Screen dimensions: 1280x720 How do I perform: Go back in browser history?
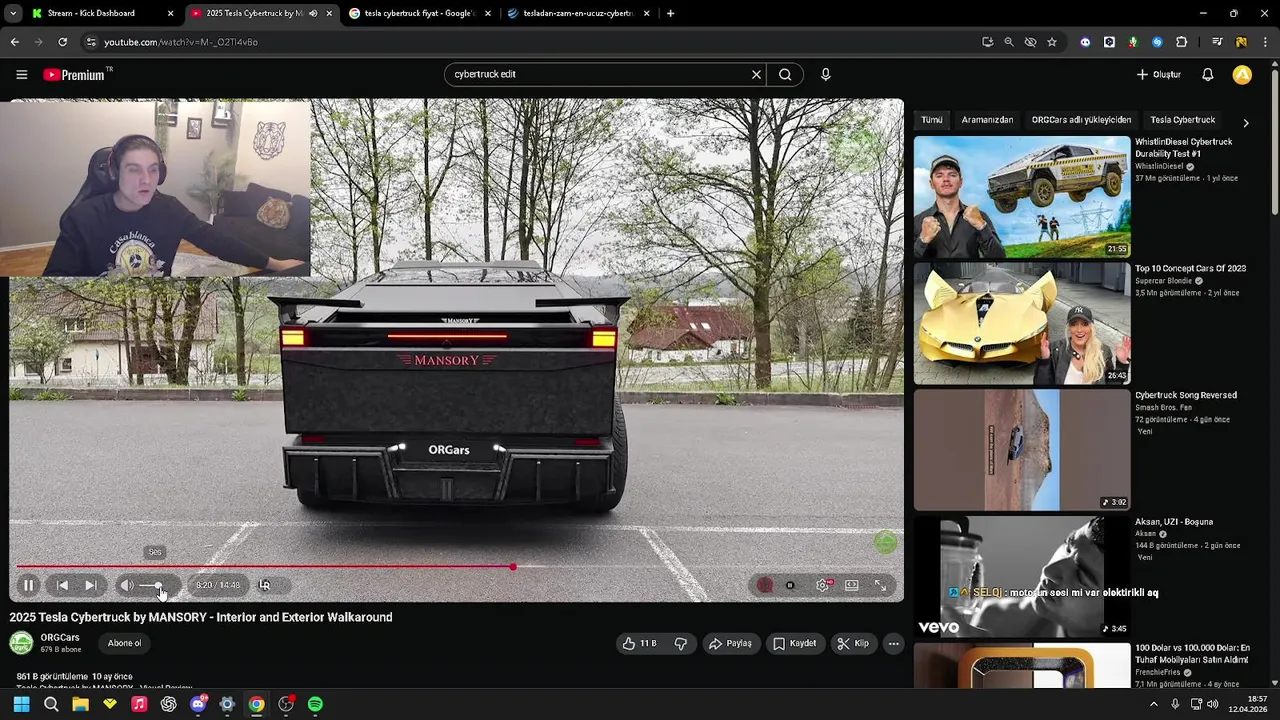click(14, 42)
